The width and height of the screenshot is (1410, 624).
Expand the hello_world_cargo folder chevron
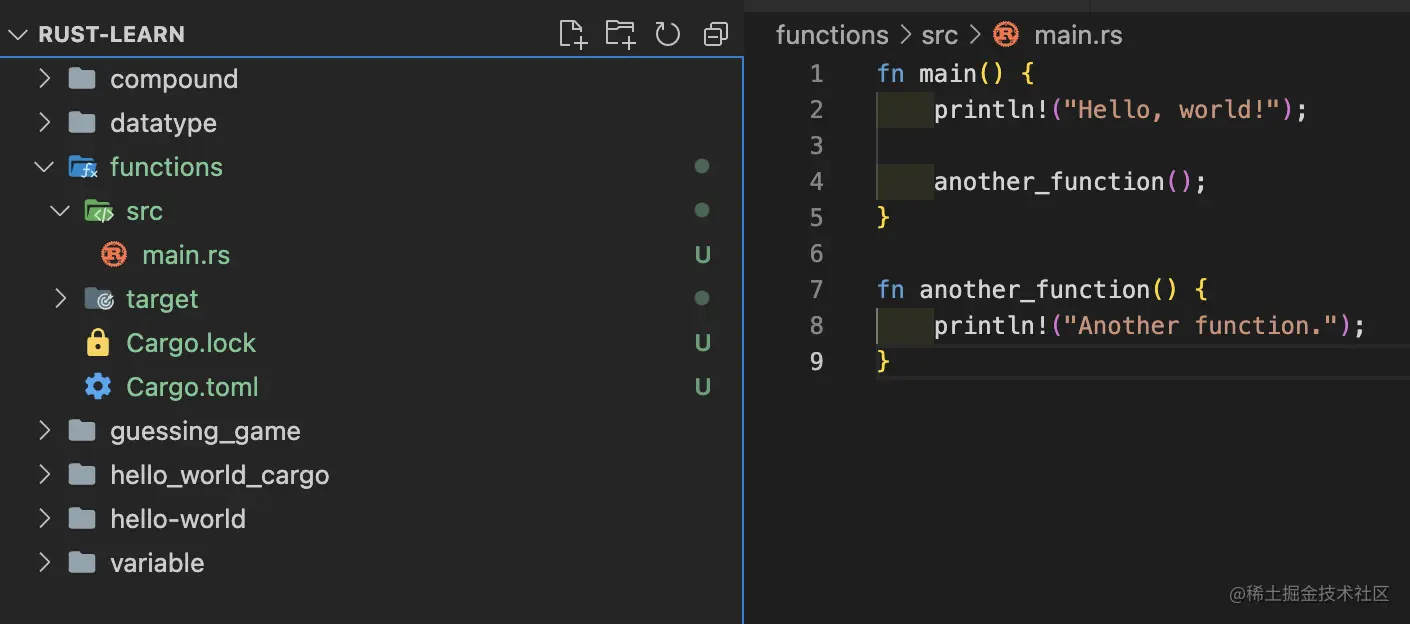44,474
